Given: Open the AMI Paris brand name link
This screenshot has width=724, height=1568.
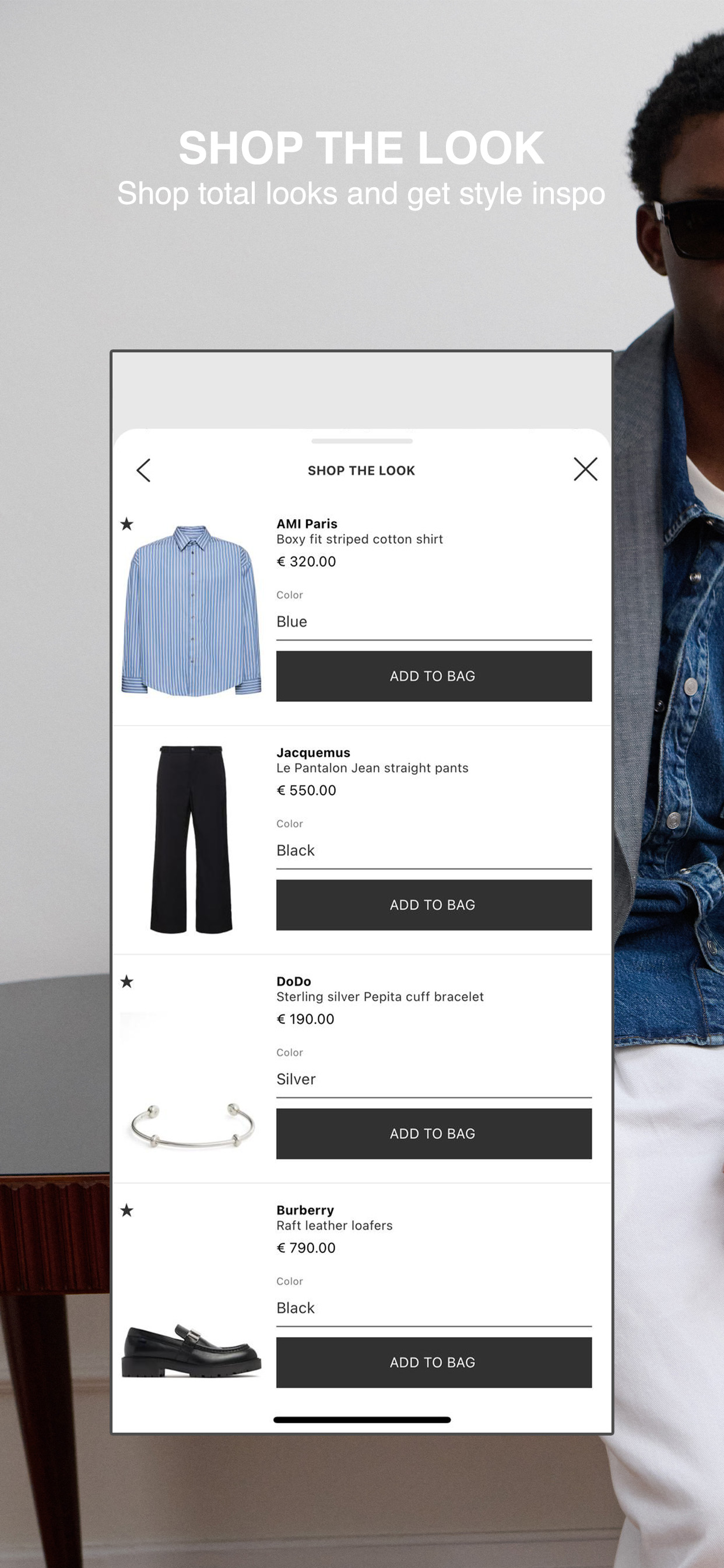Looking at the screenshot, I should [307, 523].
